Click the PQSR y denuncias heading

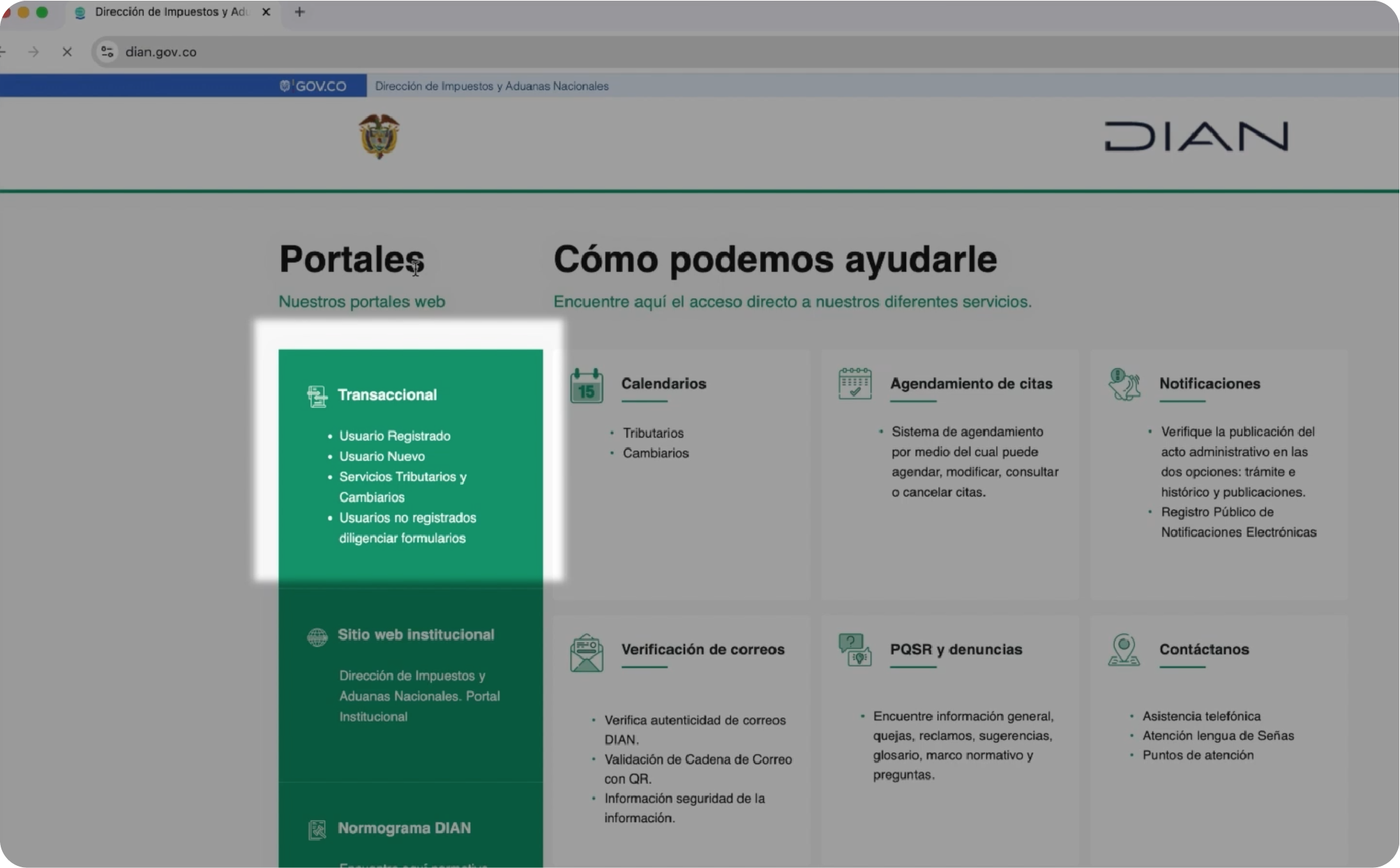click(x=956, y=649)
